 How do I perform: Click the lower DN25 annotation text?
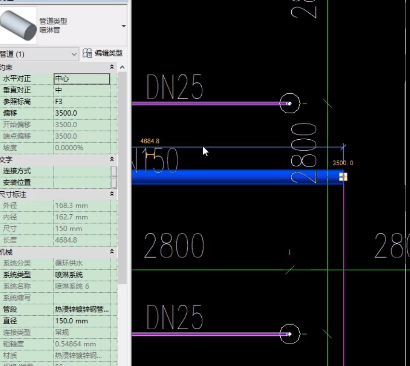coord(175,317)
